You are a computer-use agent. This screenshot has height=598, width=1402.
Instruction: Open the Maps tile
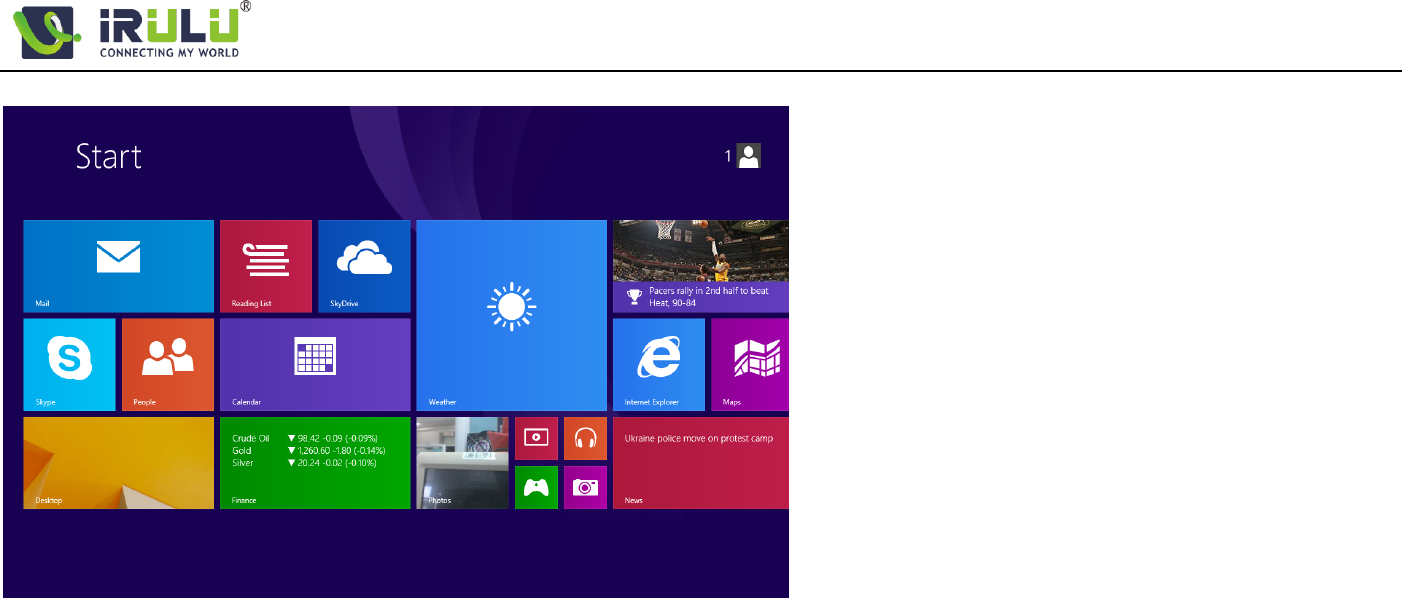click(750, 365)
